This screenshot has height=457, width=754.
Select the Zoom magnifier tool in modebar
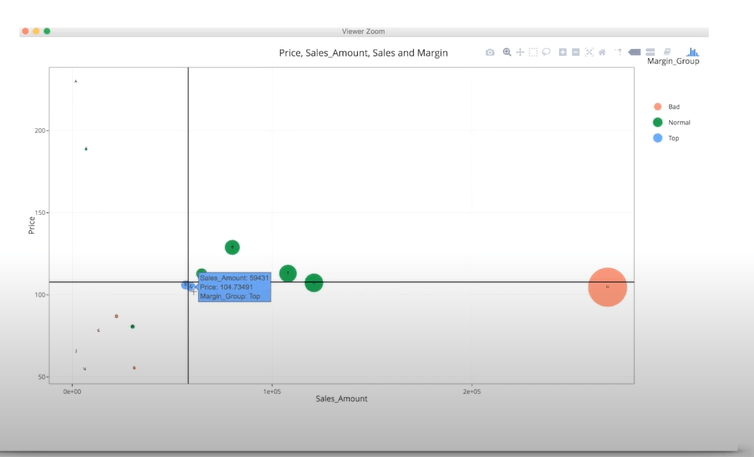507,52
